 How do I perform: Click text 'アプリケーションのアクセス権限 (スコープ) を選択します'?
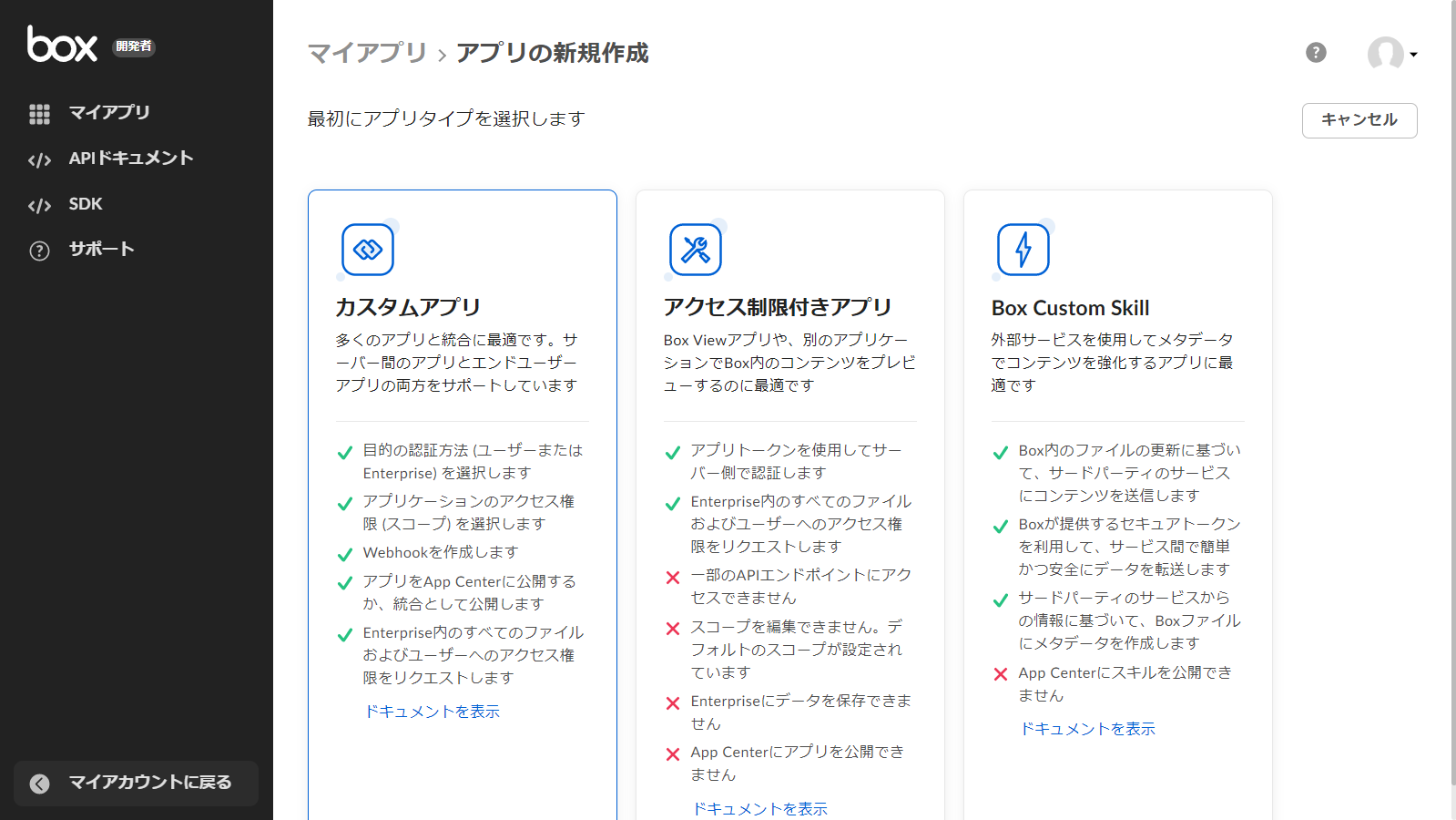pos(469,513)
